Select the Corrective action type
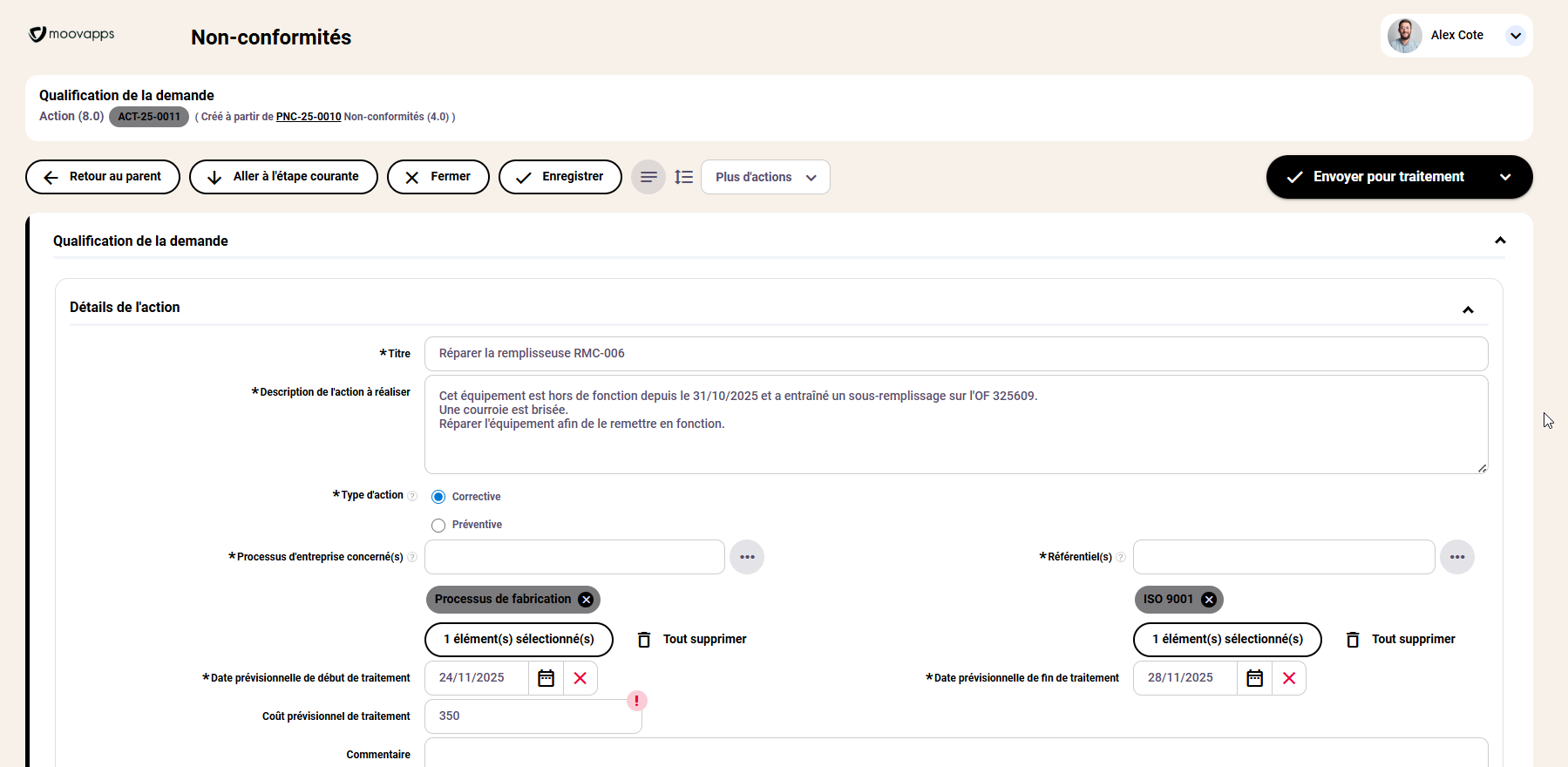 pyautogui.click(x=438, y=497)
